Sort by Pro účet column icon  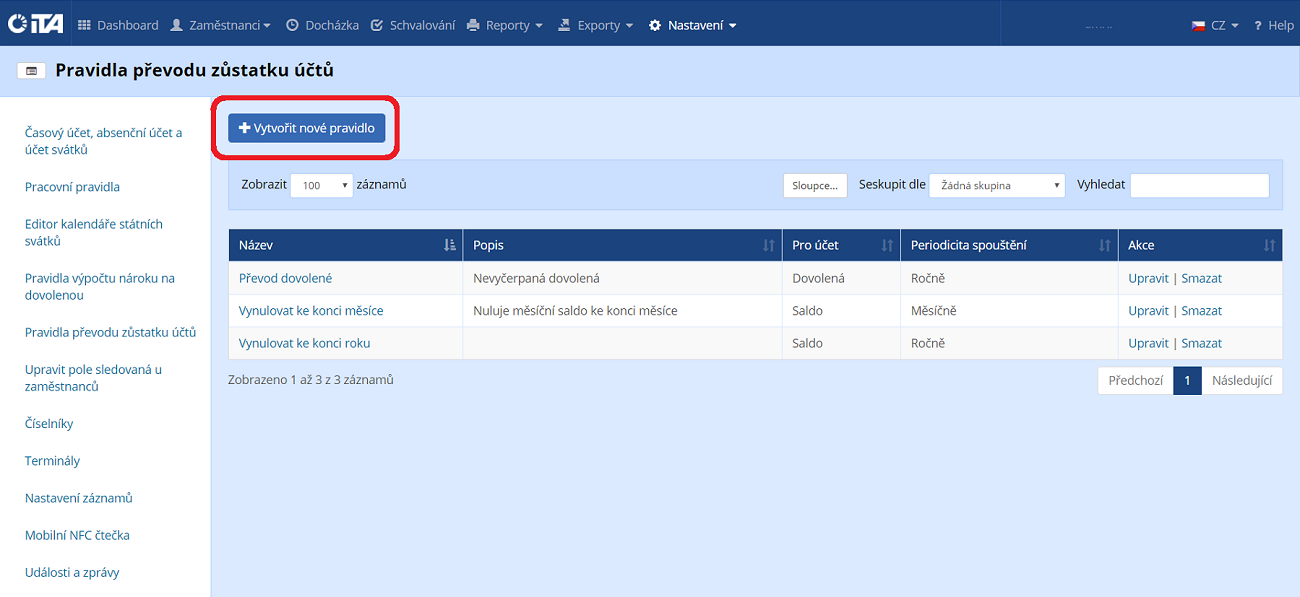tap(887, 245)
